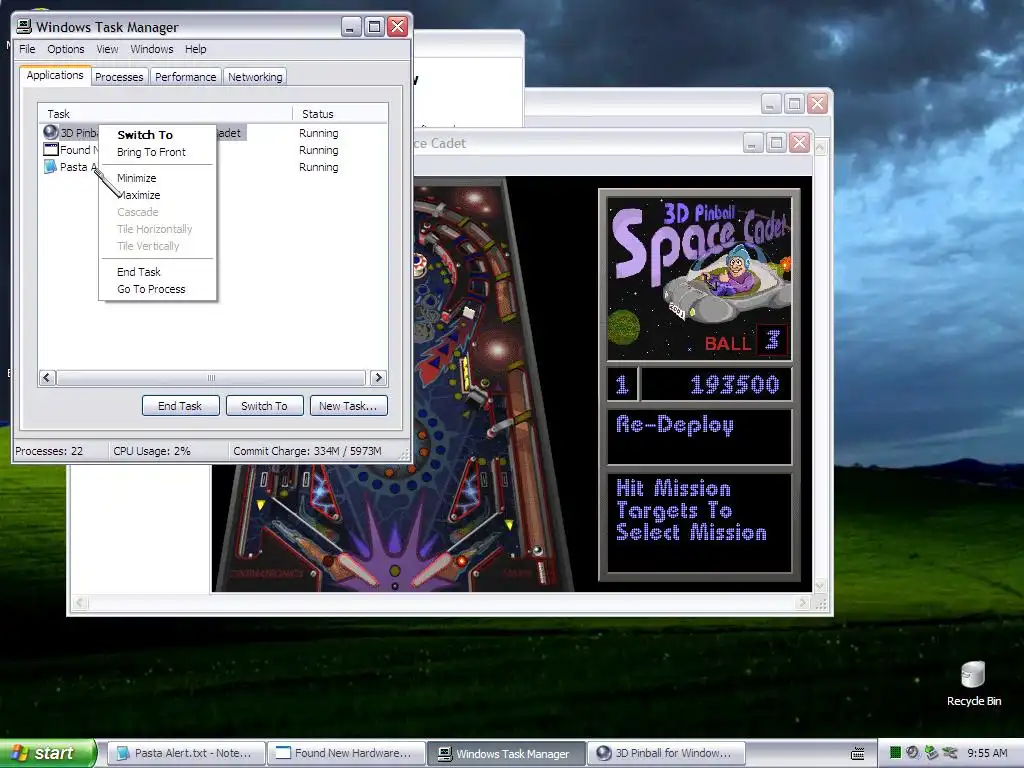Close the Windows Task Manager window
The height and width of the screenshot is (768, 1024).
pos(398,27)
